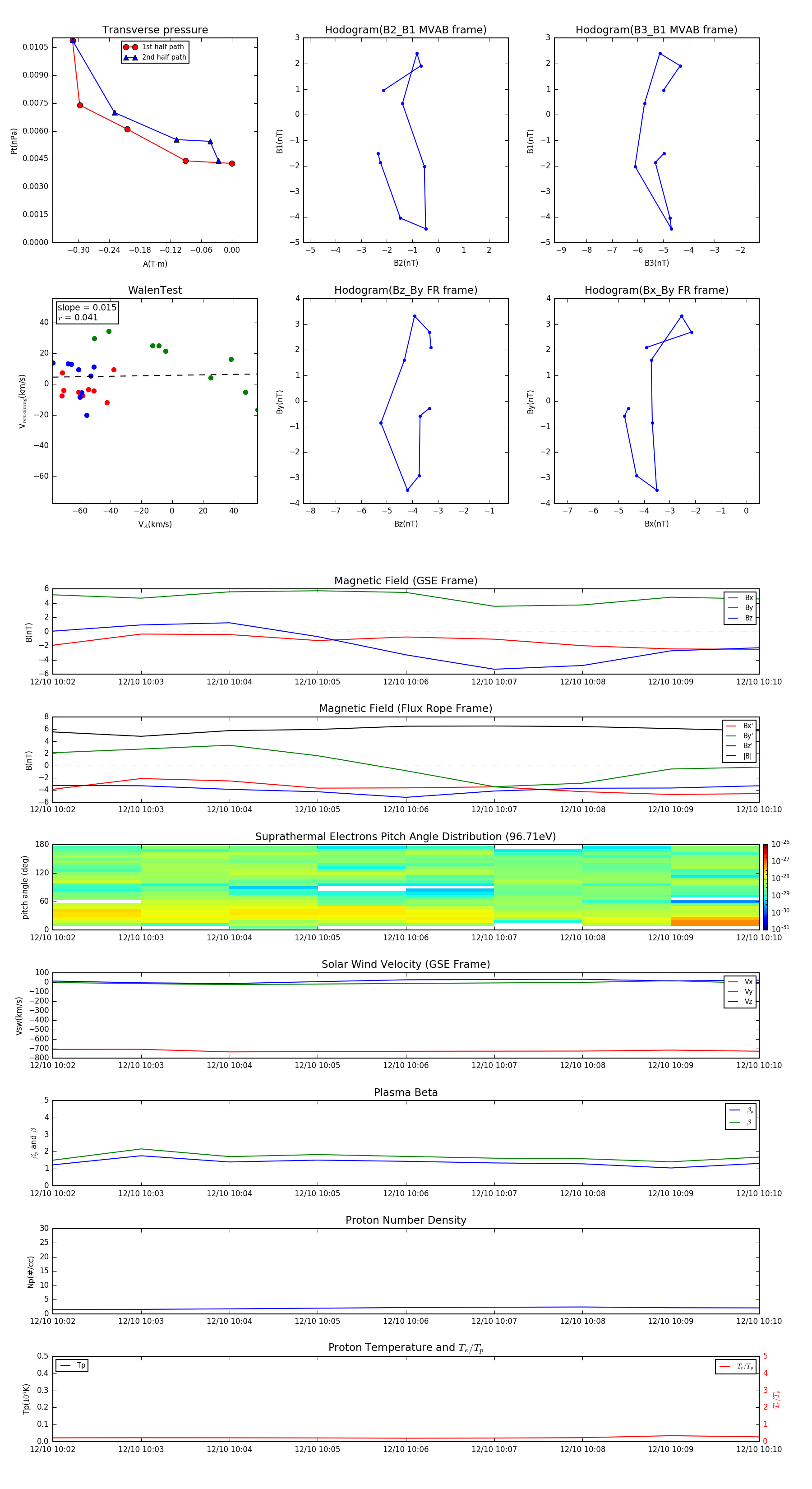Screen dimensions: 812x1489
Task: Select |B| in the flux rope legend
Action: [739, 756]
